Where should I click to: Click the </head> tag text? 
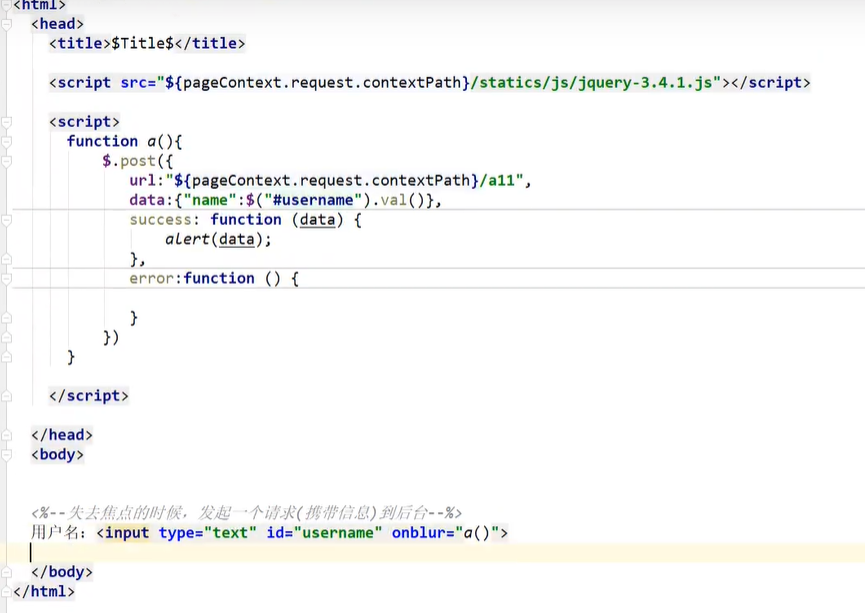pyautogui.click(x=62, y=435)
